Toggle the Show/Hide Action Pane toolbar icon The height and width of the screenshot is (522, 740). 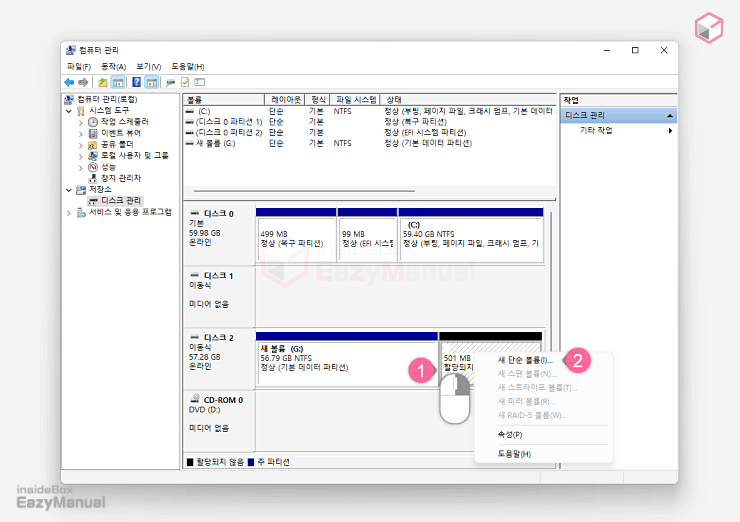tap(151, 83)
